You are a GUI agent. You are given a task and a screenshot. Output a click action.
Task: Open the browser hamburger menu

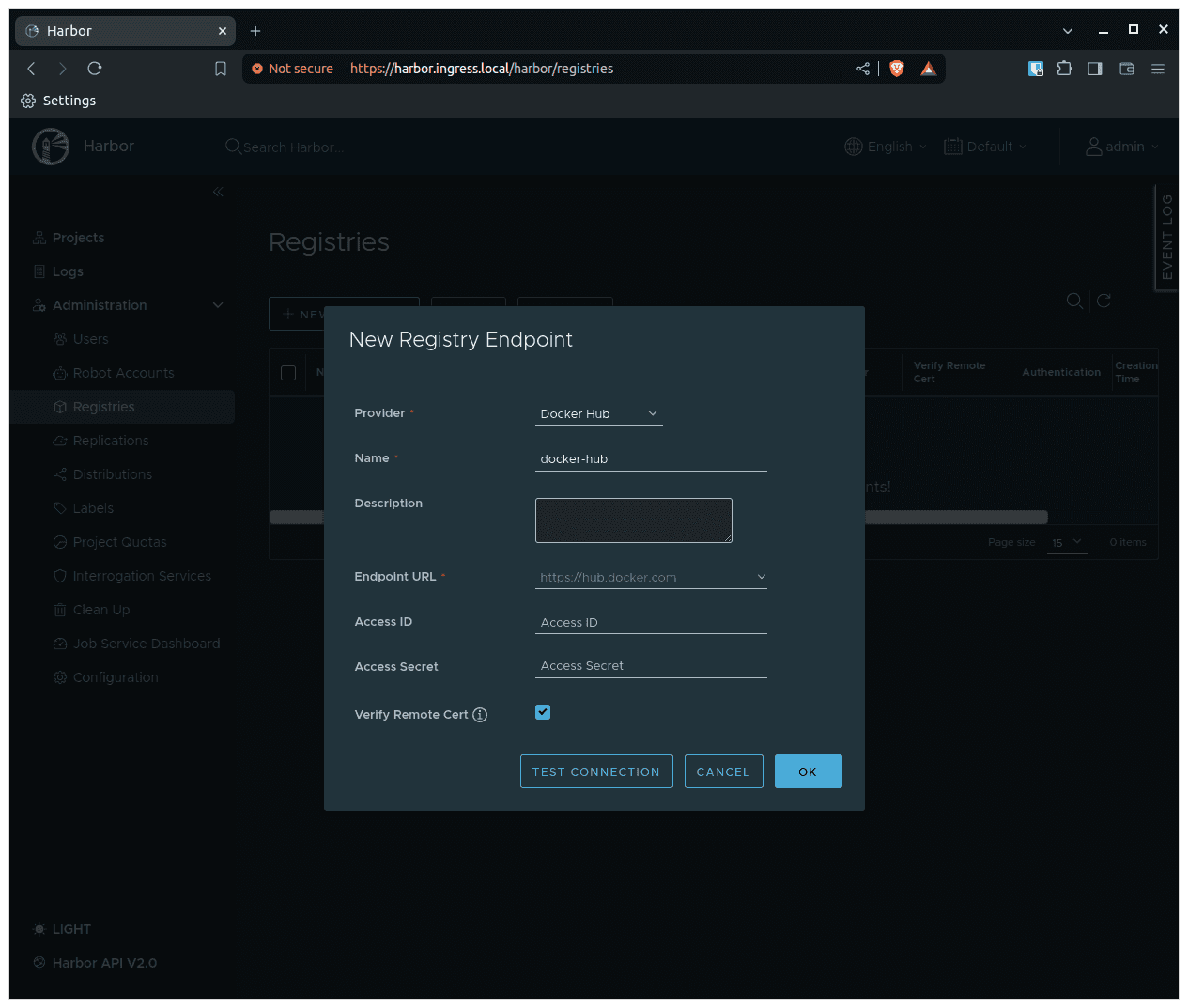pos(1158,69)
